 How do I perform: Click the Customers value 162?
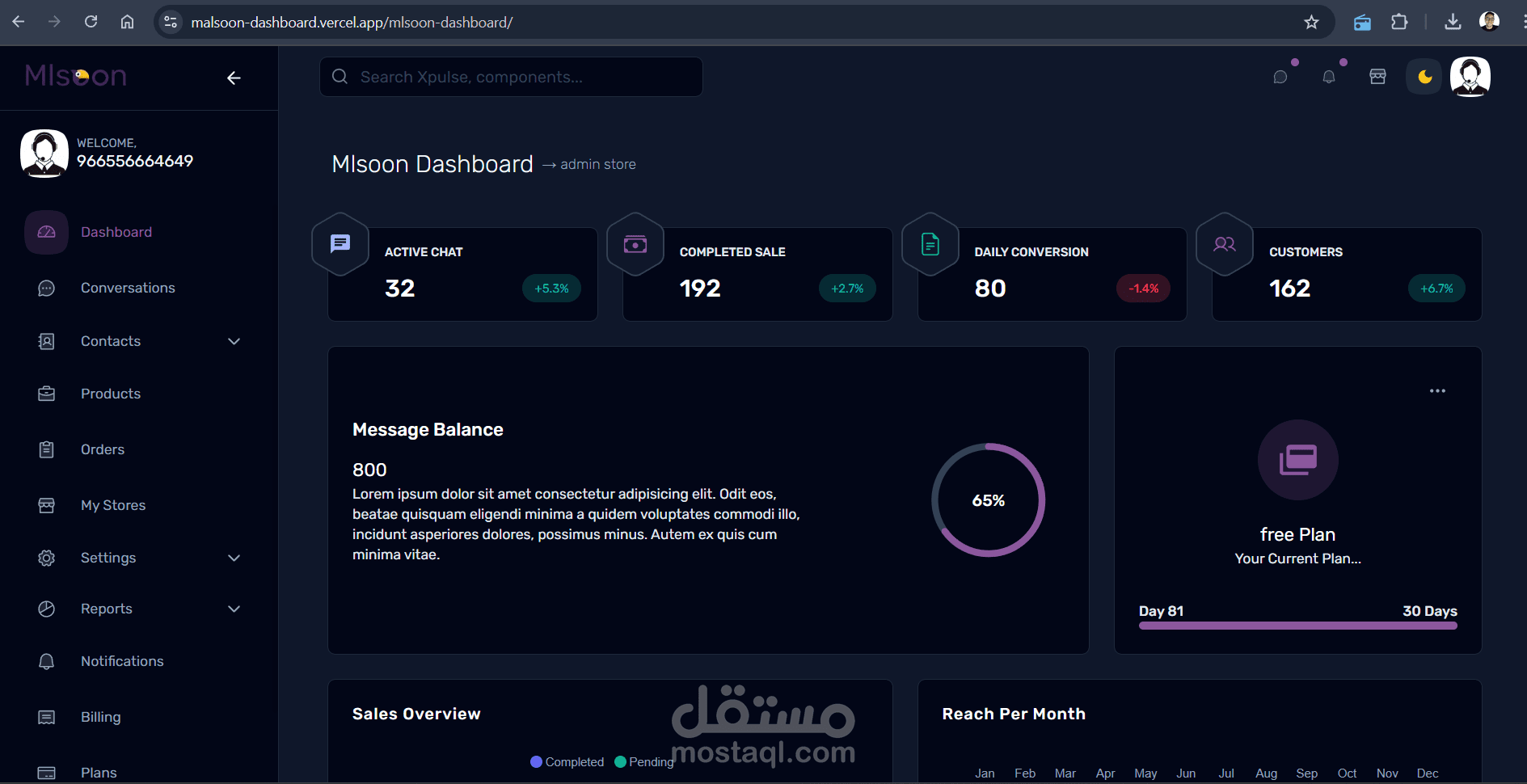pyautogui.click(x=1290, y=289)
